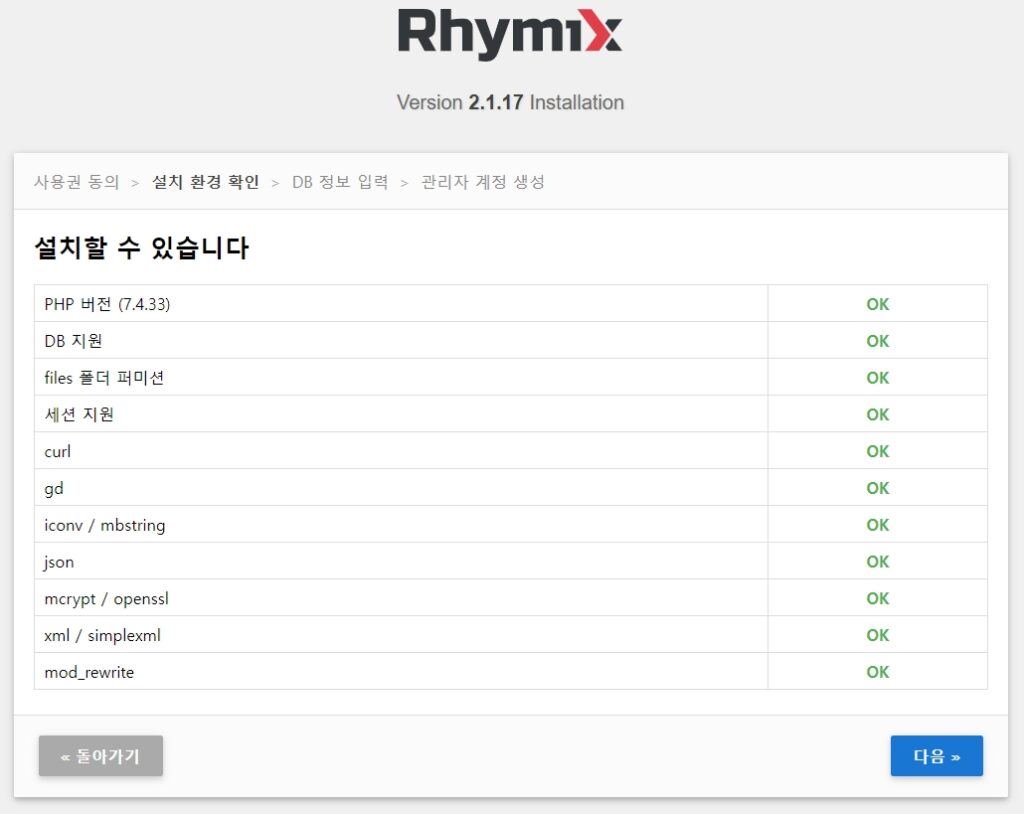Click the files 폴더 퍼미션 row label
Viewport: 1024px width, 814px height.
pyautogui.click(x=104, y=378)
